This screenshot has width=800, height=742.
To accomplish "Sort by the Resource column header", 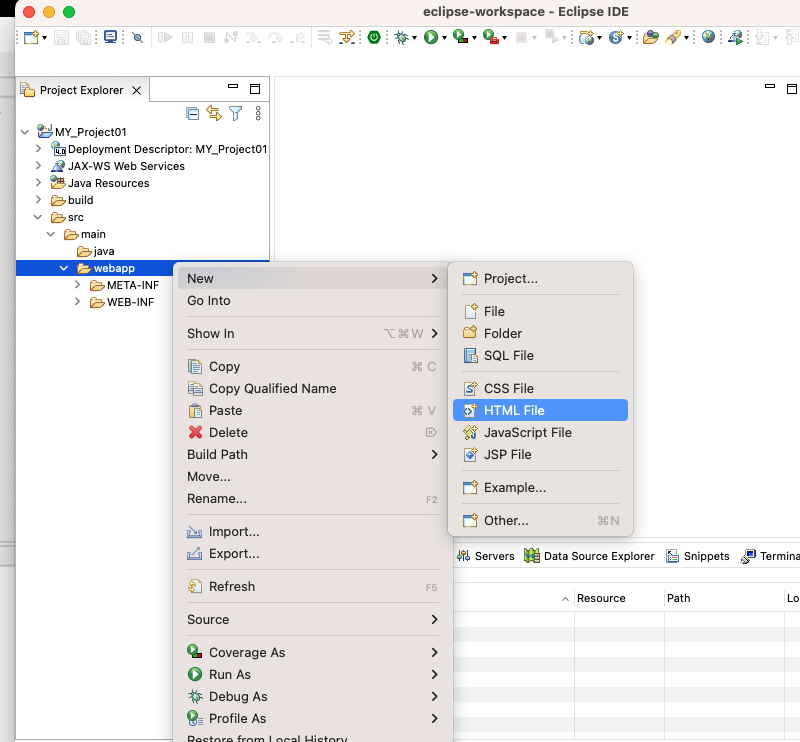I will [619, 598].
